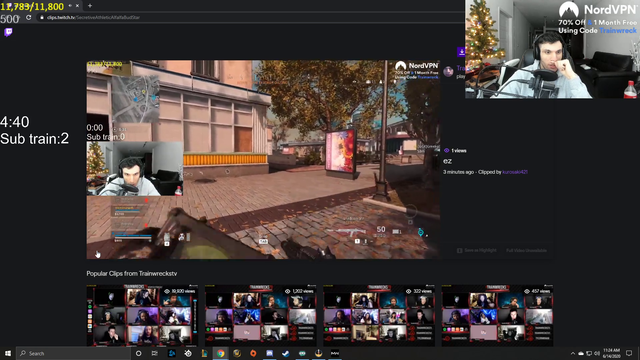Open Task View from the taskbar
This screenshot has width=640, height=360.
click(x=155, y=353)
